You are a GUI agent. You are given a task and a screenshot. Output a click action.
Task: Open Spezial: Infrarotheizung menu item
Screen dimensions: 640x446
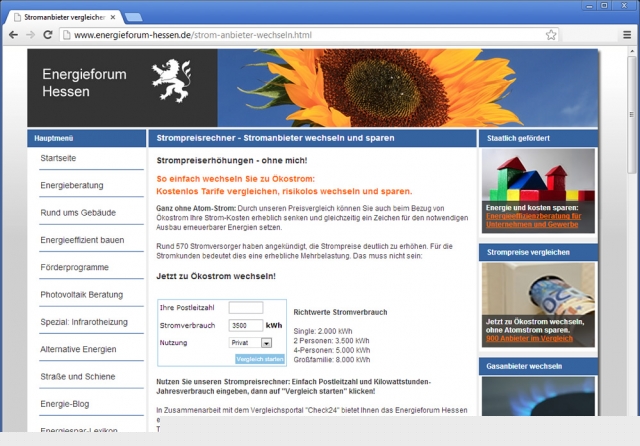pos(84,322)
